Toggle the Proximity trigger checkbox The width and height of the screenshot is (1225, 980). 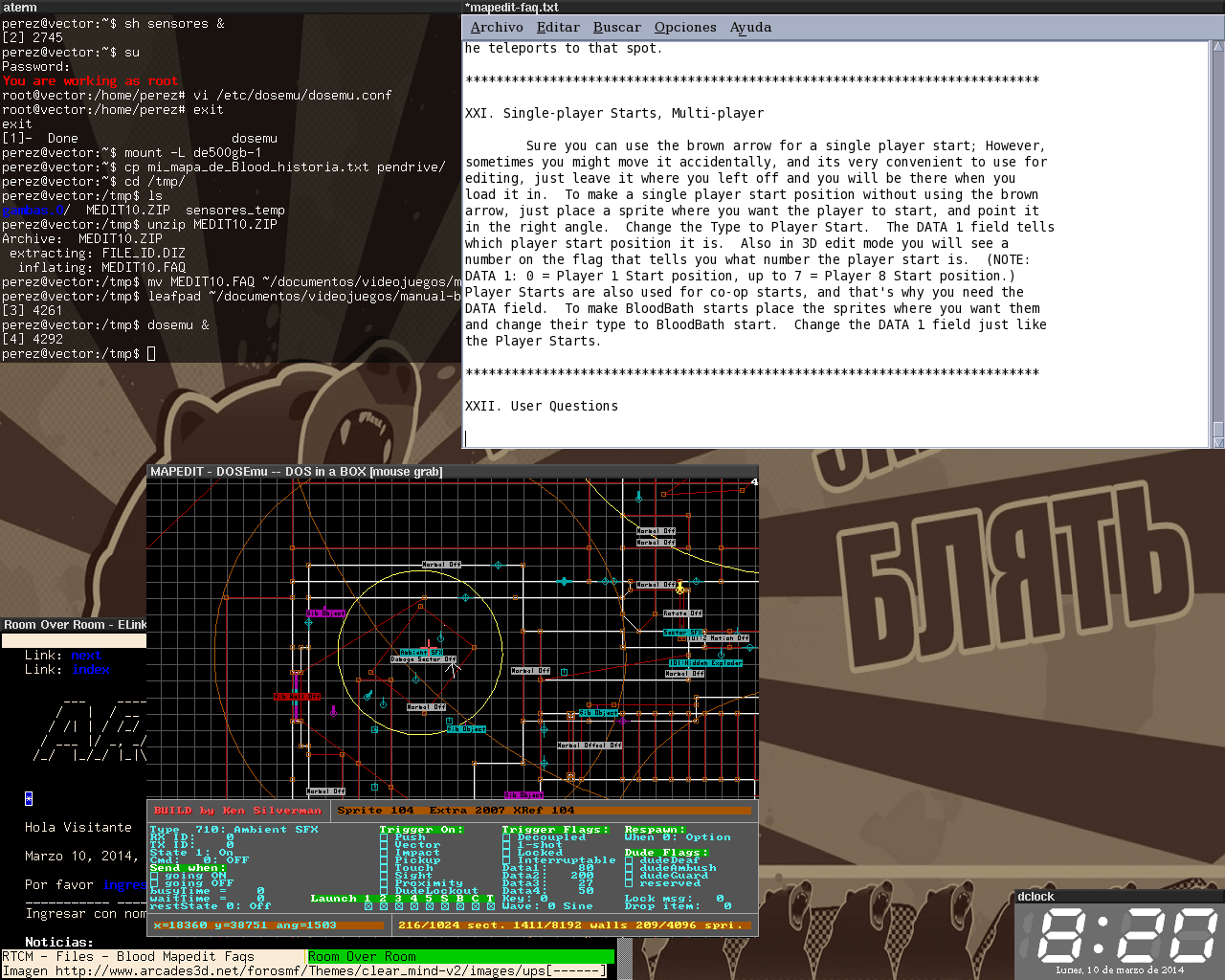pos(384,883)
